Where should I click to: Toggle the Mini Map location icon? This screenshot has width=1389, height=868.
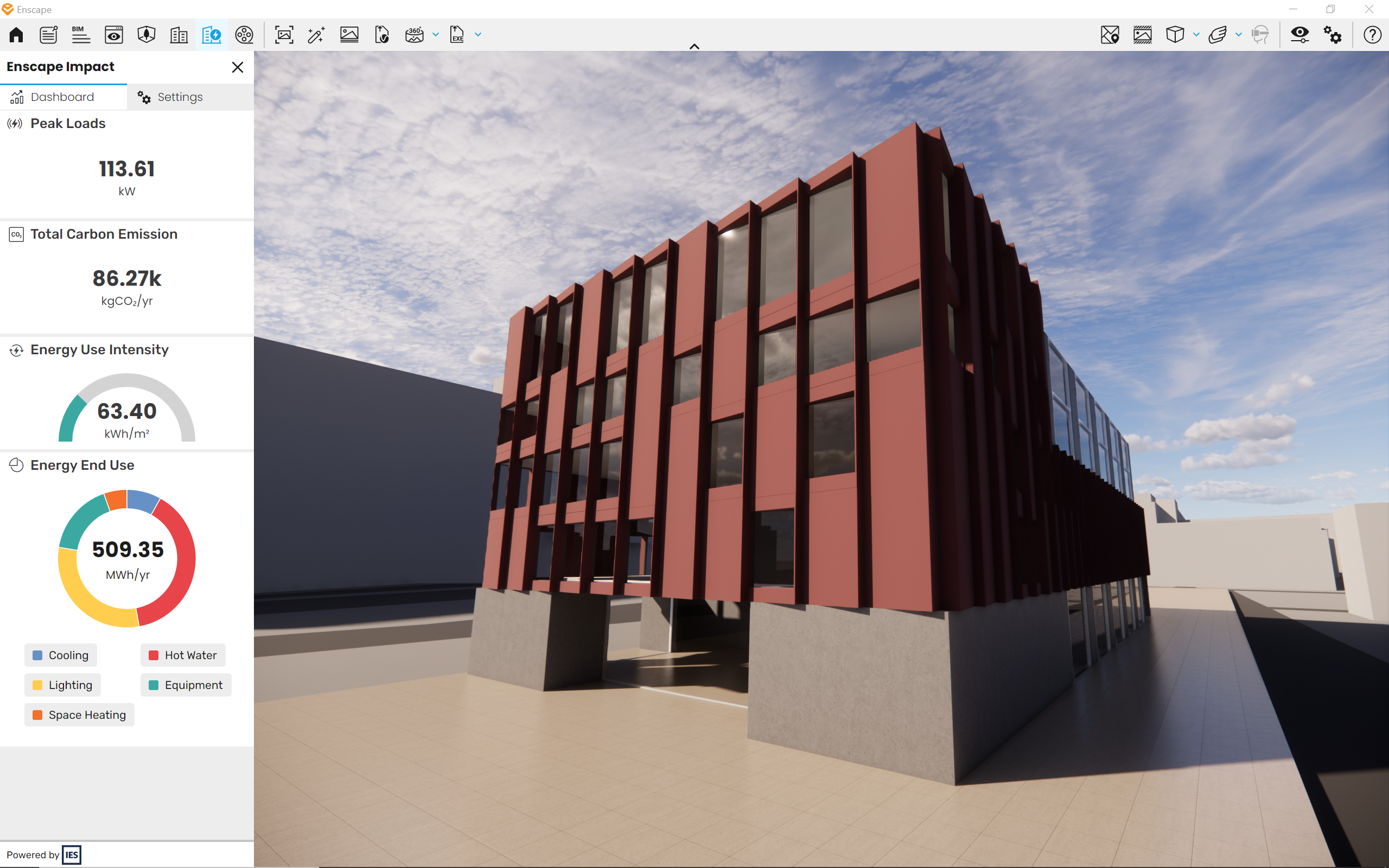coord(1110,35)
